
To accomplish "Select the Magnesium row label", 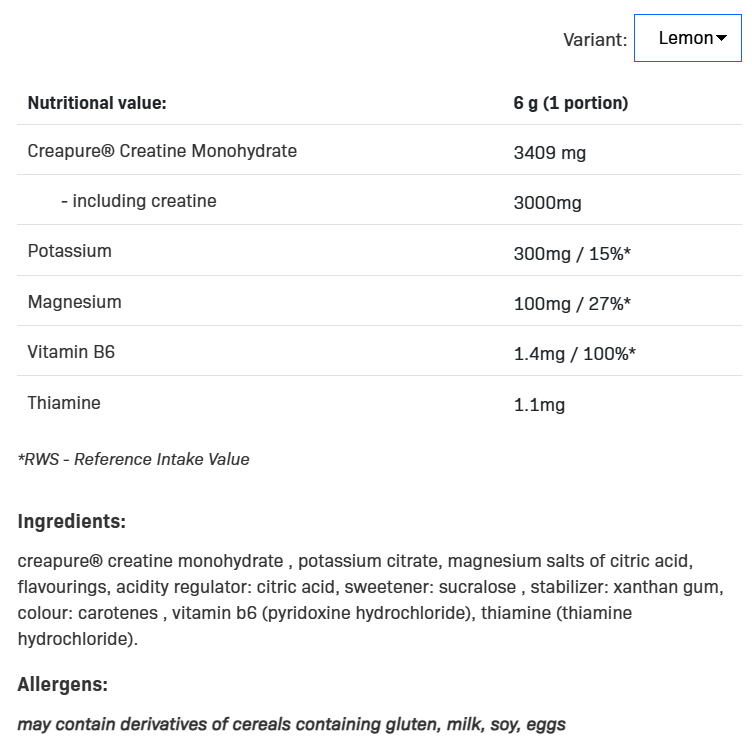I will [x=74, y=302].
